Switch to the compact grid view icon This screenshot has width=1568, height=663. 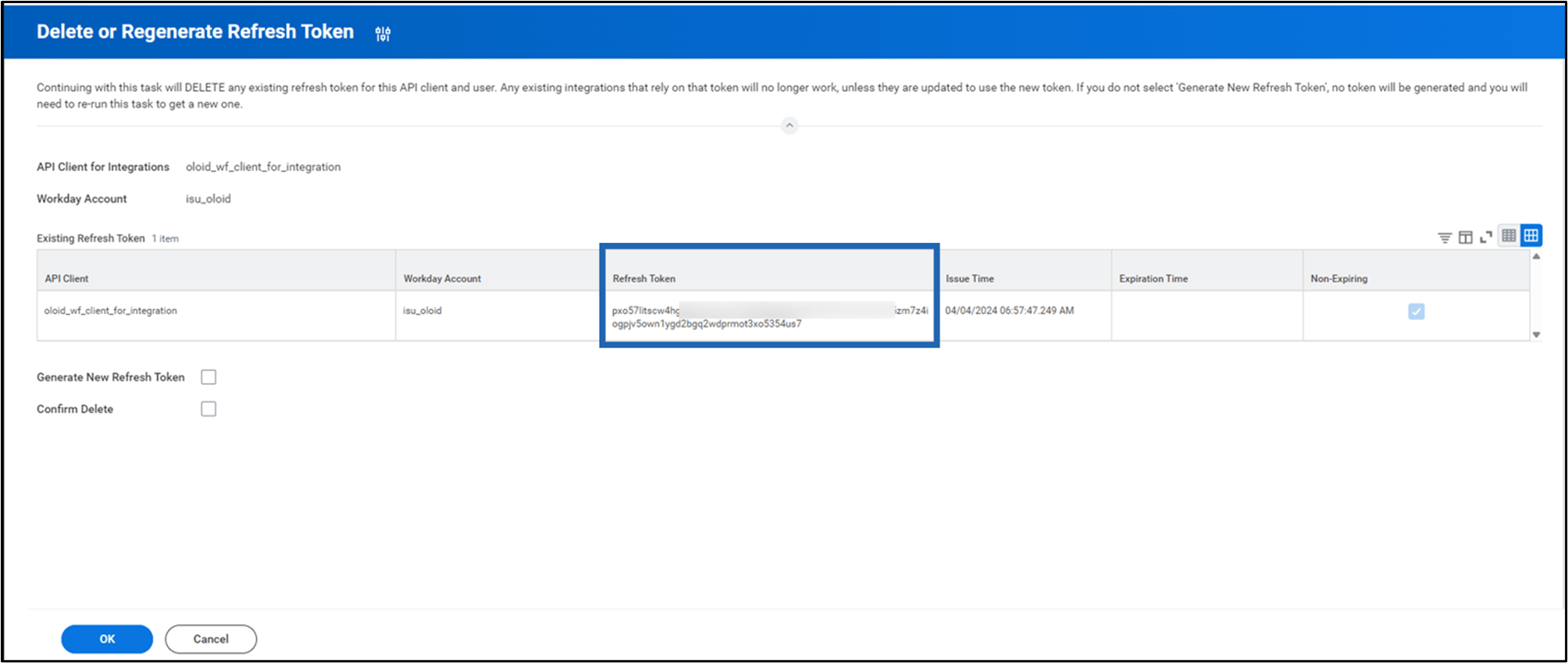(1509, 235)
